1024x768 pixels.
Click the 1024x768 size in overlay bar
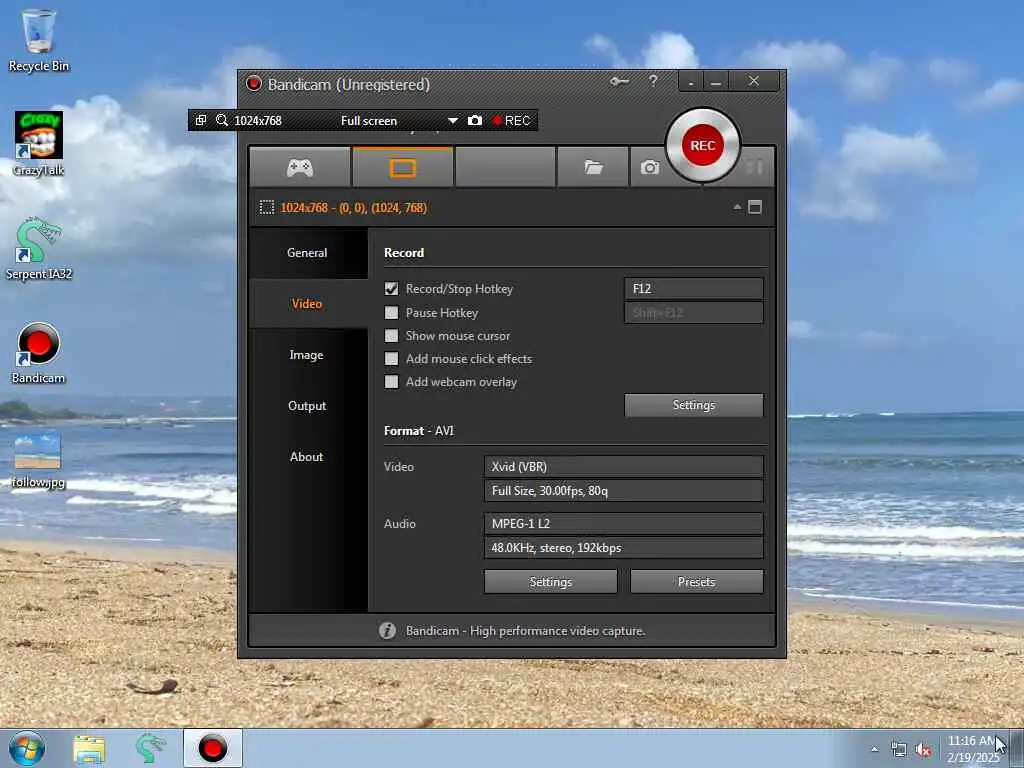click(258, 121)
